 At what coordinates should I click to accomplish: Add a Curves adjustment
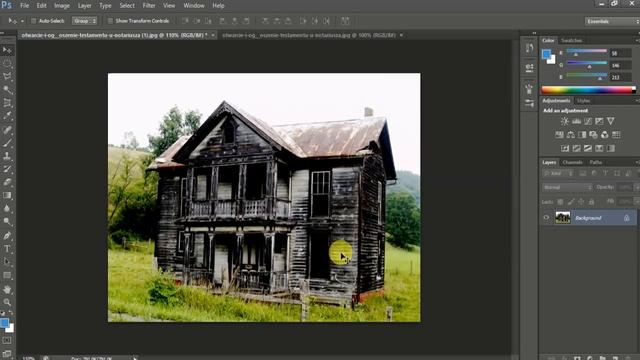[587, 121]
